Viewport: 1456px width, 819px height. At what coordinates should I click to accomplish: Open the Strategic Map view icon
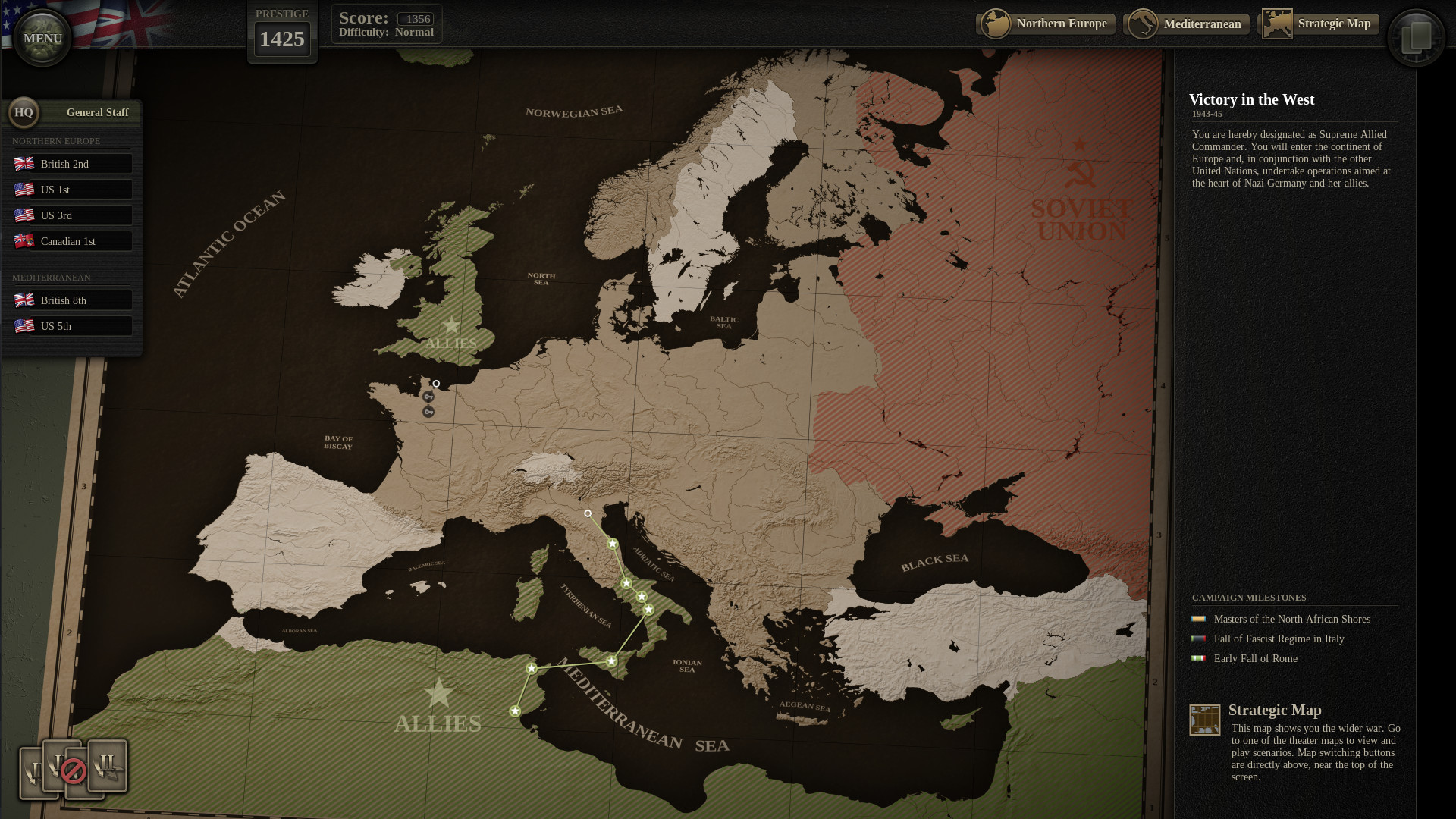1276,22
